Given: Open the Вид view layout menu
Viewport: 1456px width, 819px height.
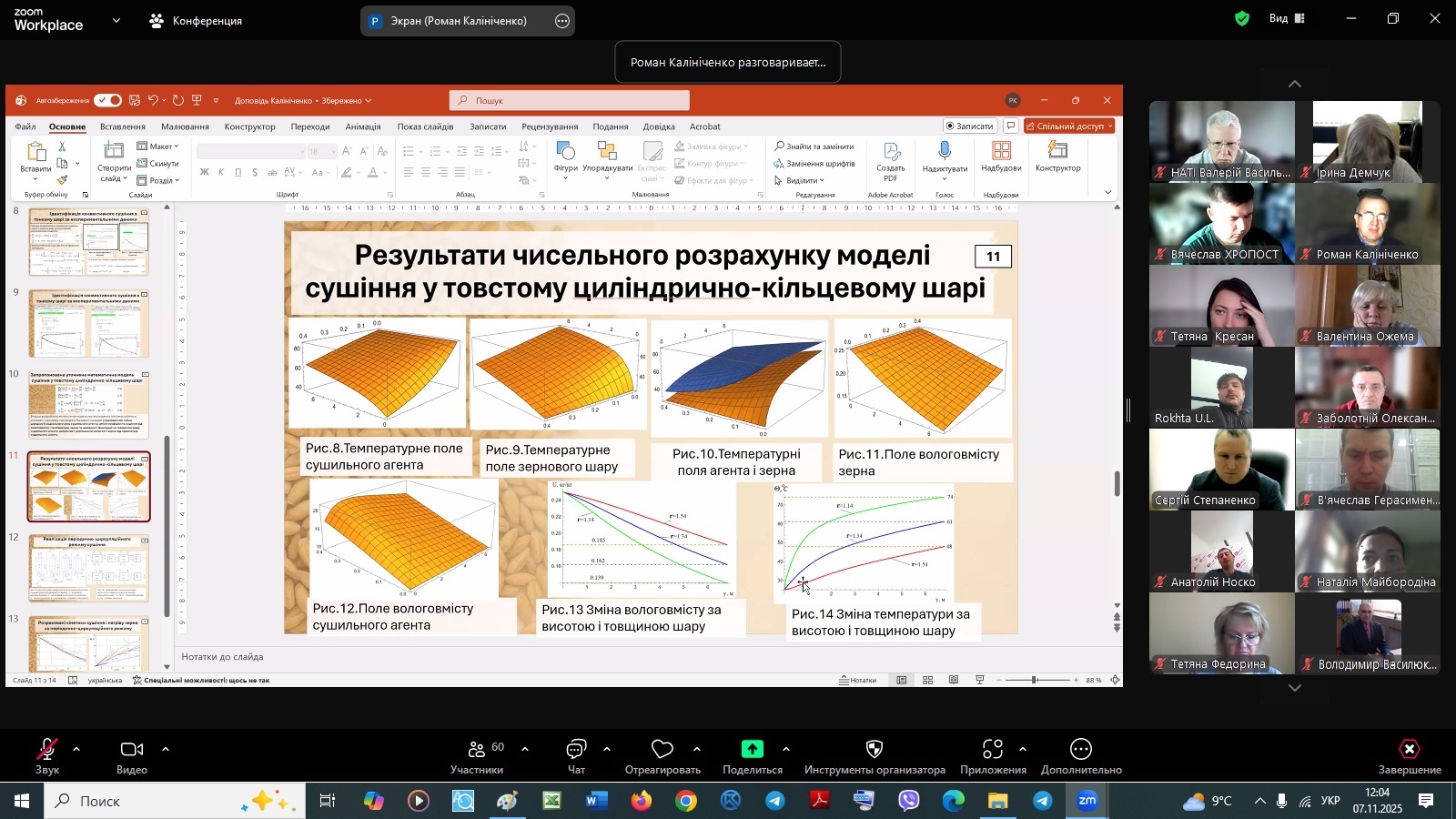Looking at the screenshot, I should 1287,18.
